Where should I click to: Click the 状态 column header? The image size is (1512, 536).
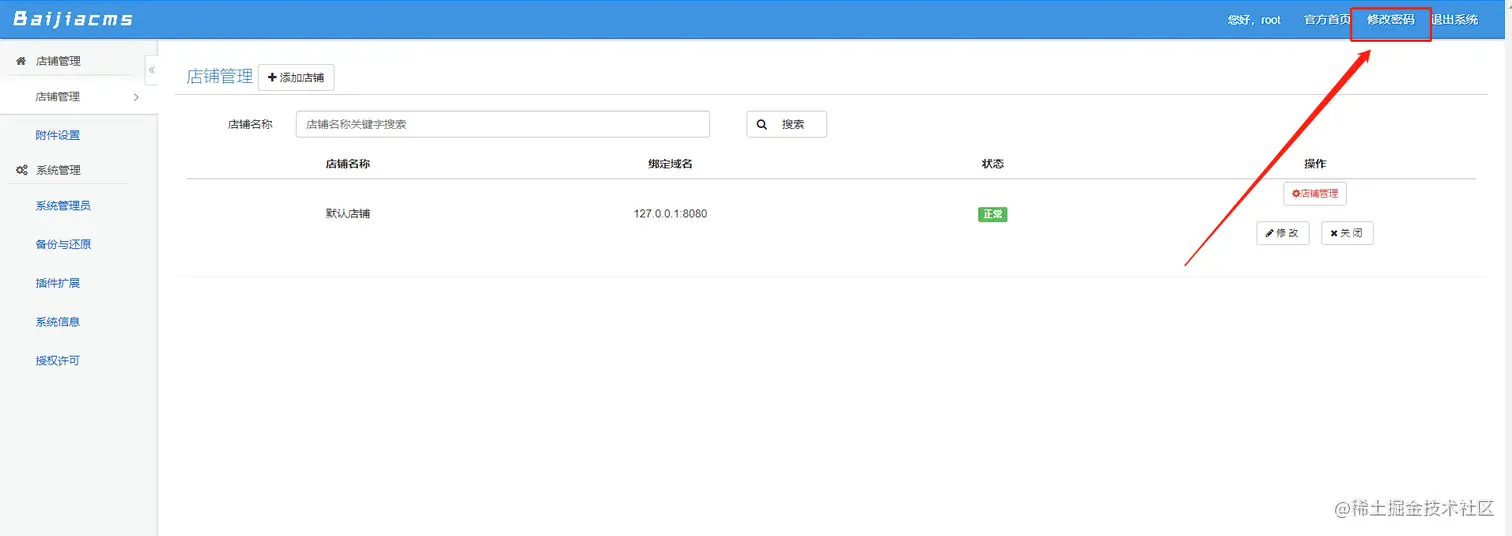[992, 163]
